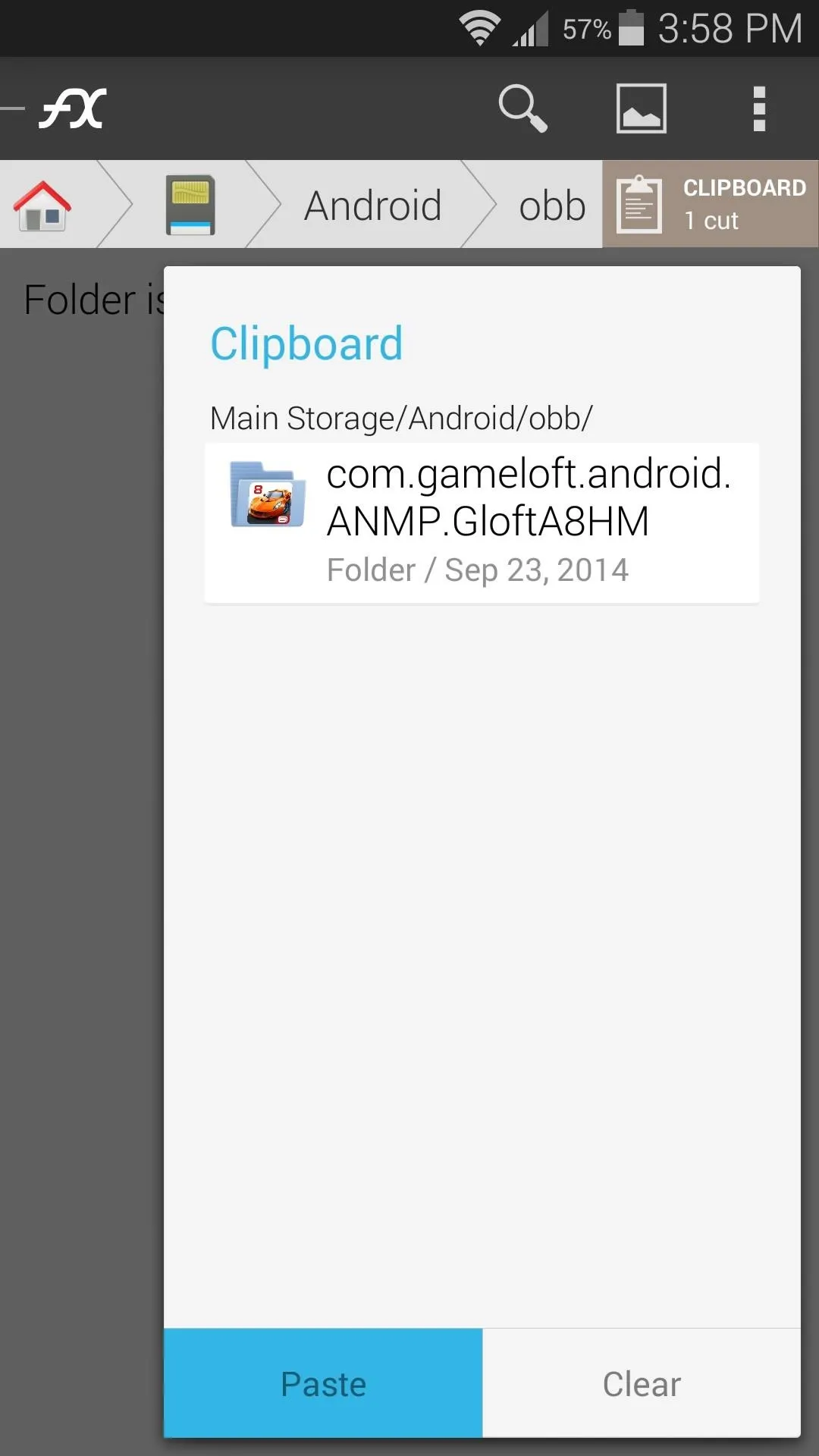Tap the Clipboard dialog title
The image size is (819, 1456).
306,344
